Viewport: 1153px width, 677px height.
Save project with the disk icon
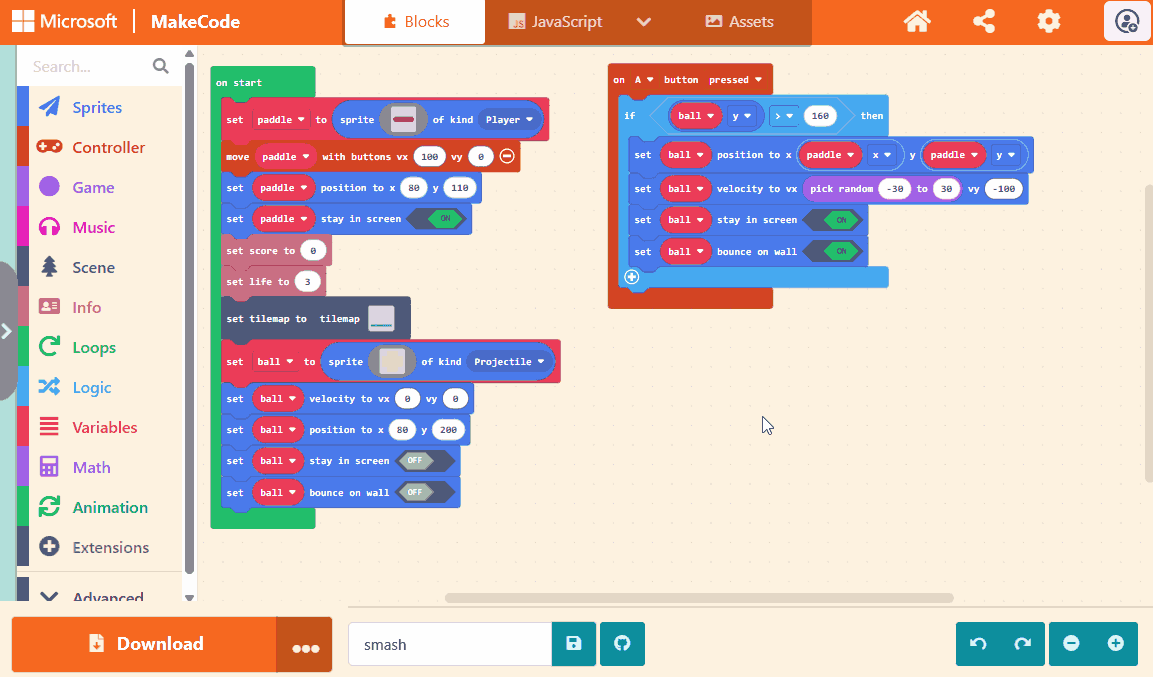point(574,644)
